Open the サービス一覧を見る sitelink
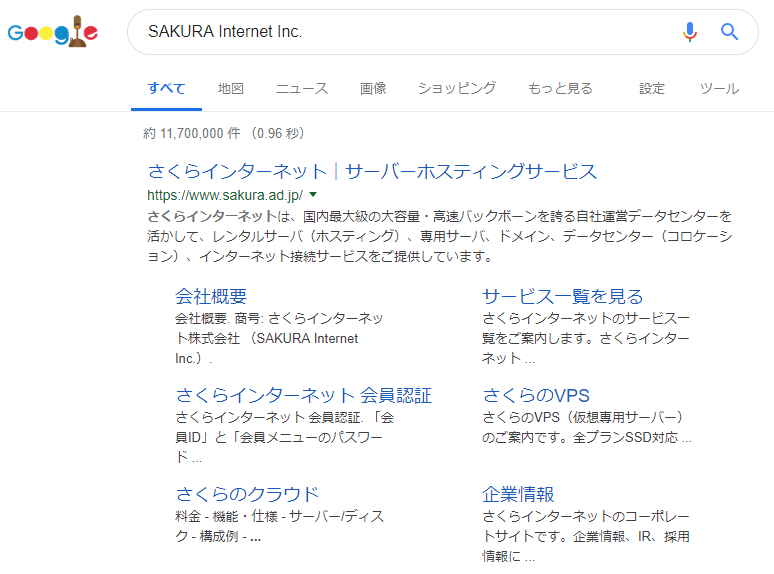This screenshot has width=774, height=574. (x=563, y=296)
